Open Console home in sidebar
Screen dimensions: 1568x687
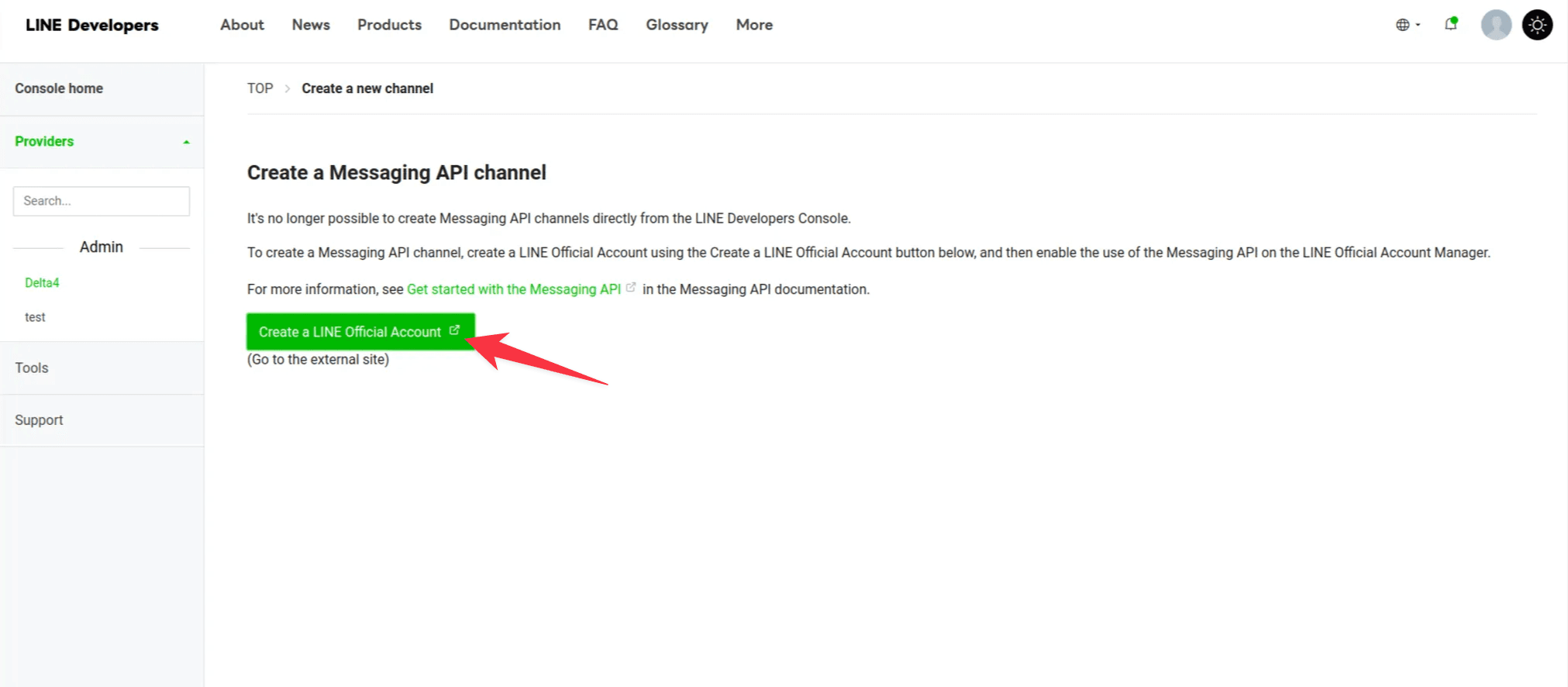[x=59, y=88]
